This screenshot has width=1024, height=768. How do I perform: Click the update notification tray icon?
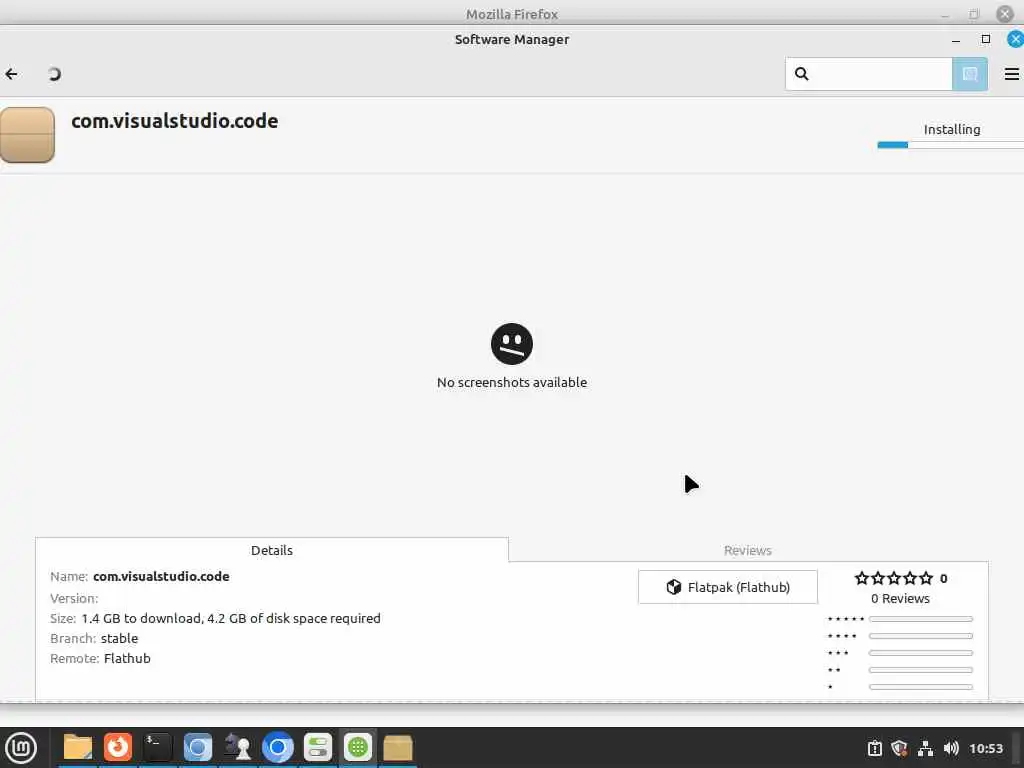[874, 748]
